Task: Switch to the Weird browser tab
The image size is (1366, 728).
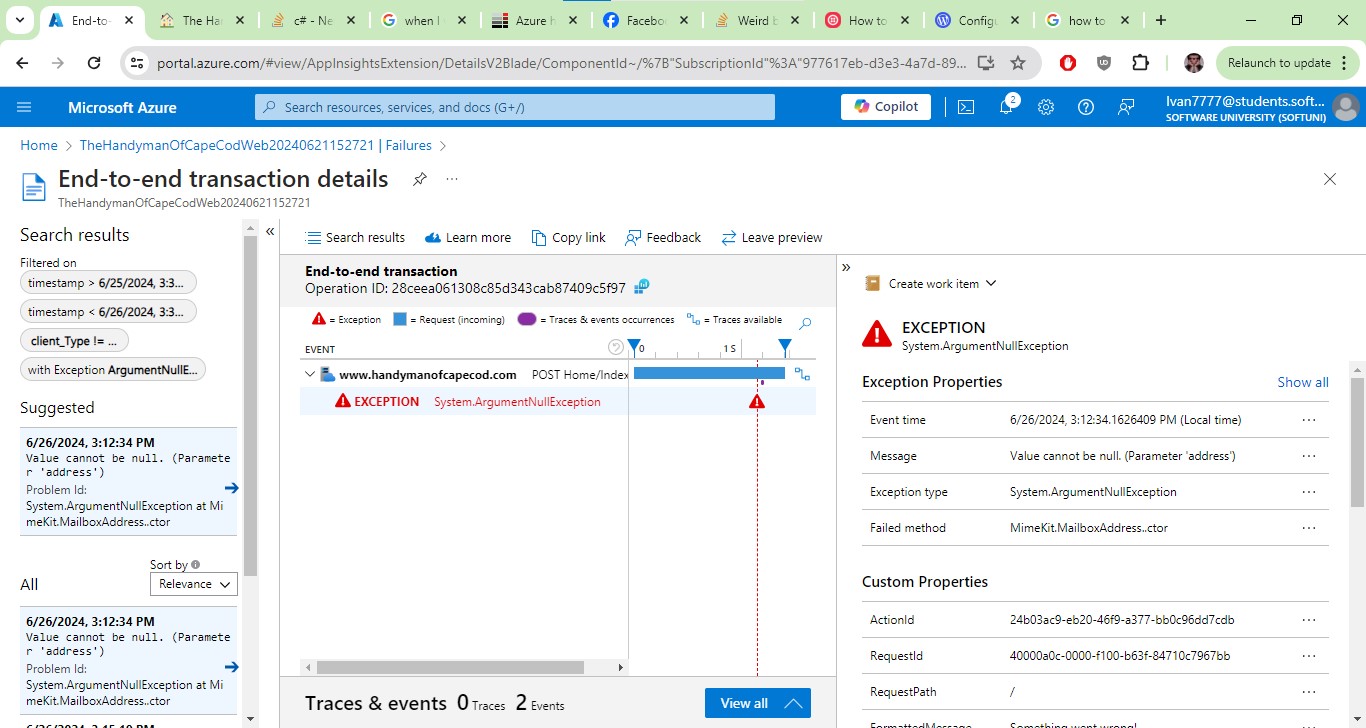Action: click(755, 20)
